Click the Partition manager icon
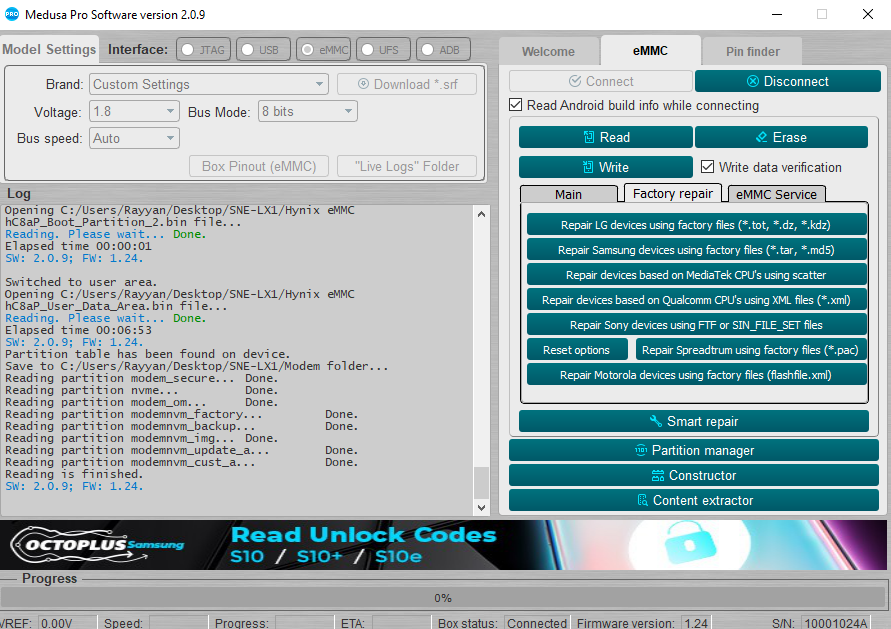891x629 pixels. tap(641, 450)
